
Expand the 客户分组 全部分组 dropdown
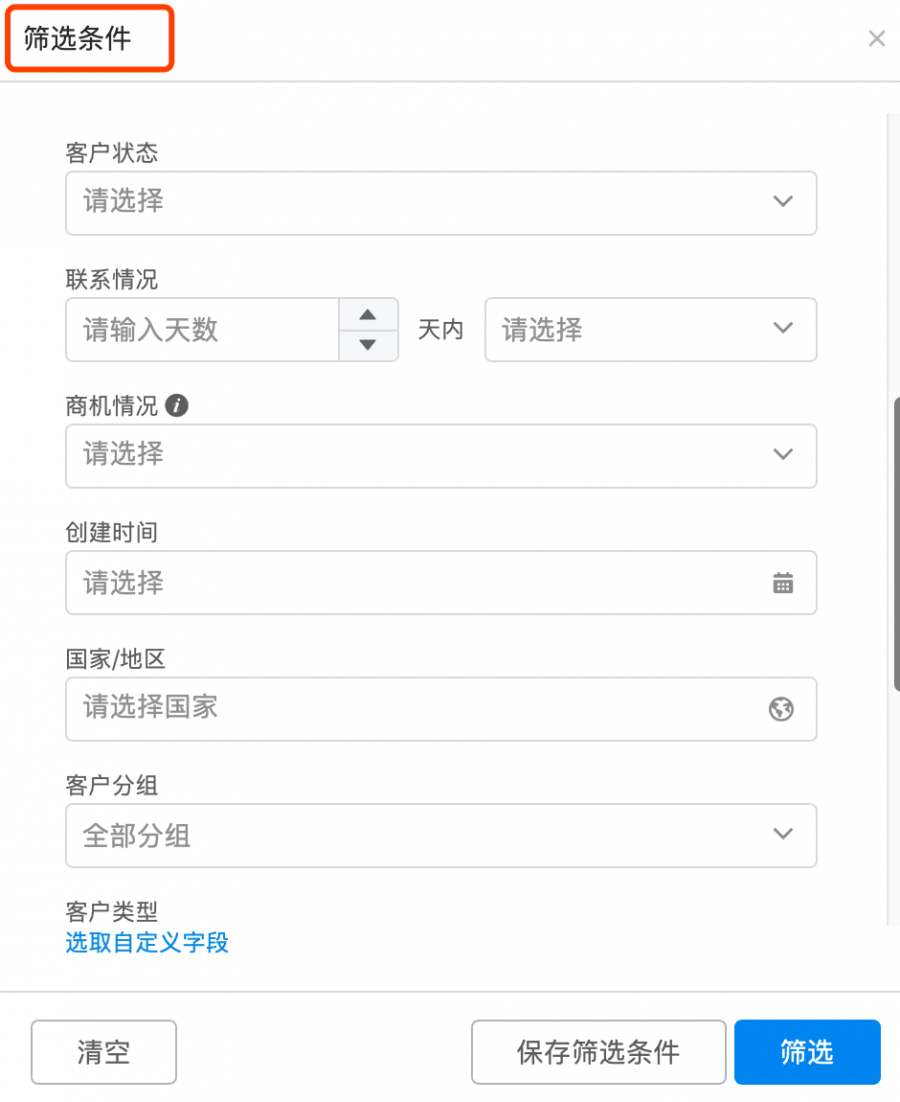(441, 836)
